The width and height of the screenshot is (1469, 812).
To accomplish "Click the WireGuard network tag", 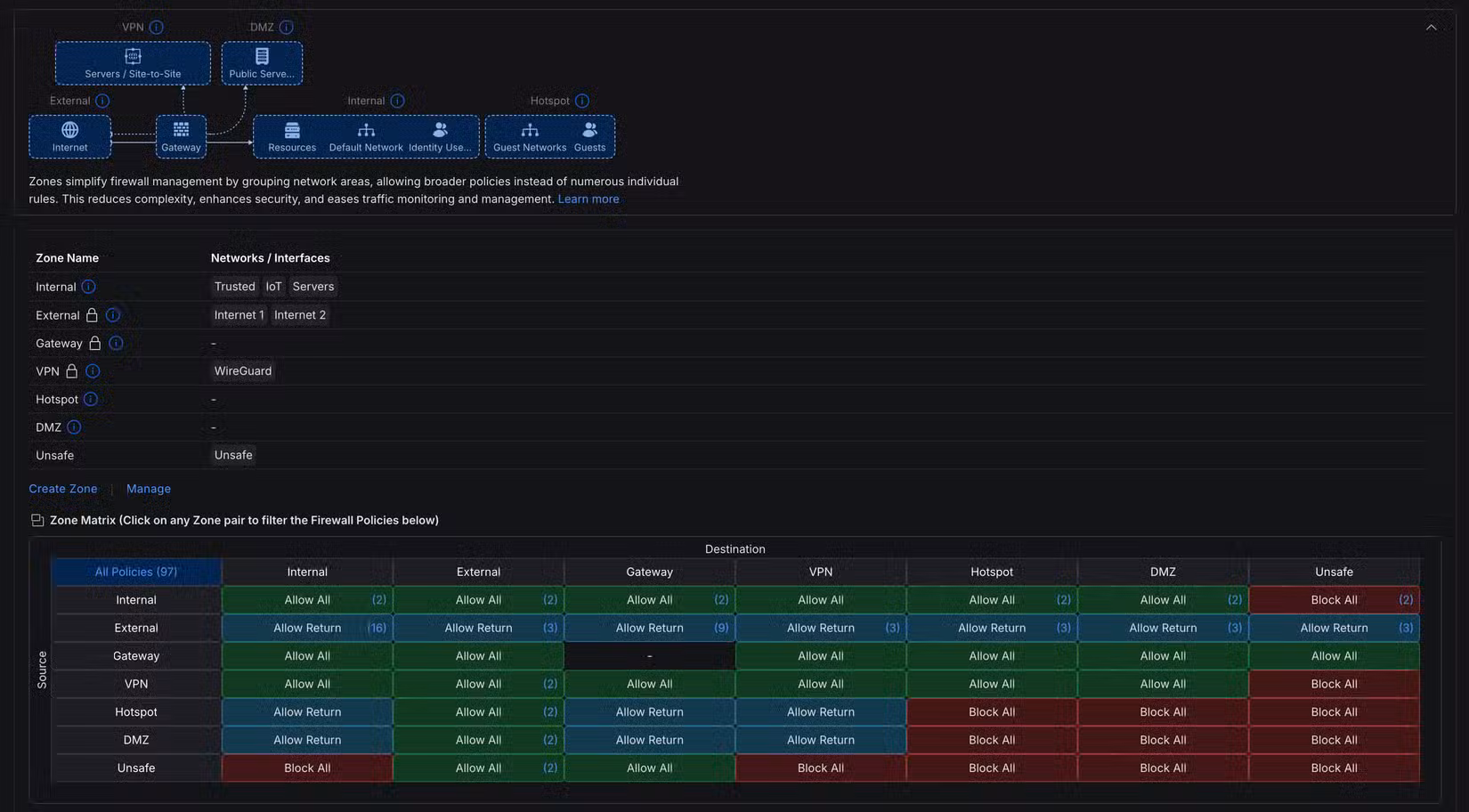I will (x=243, y=371).
